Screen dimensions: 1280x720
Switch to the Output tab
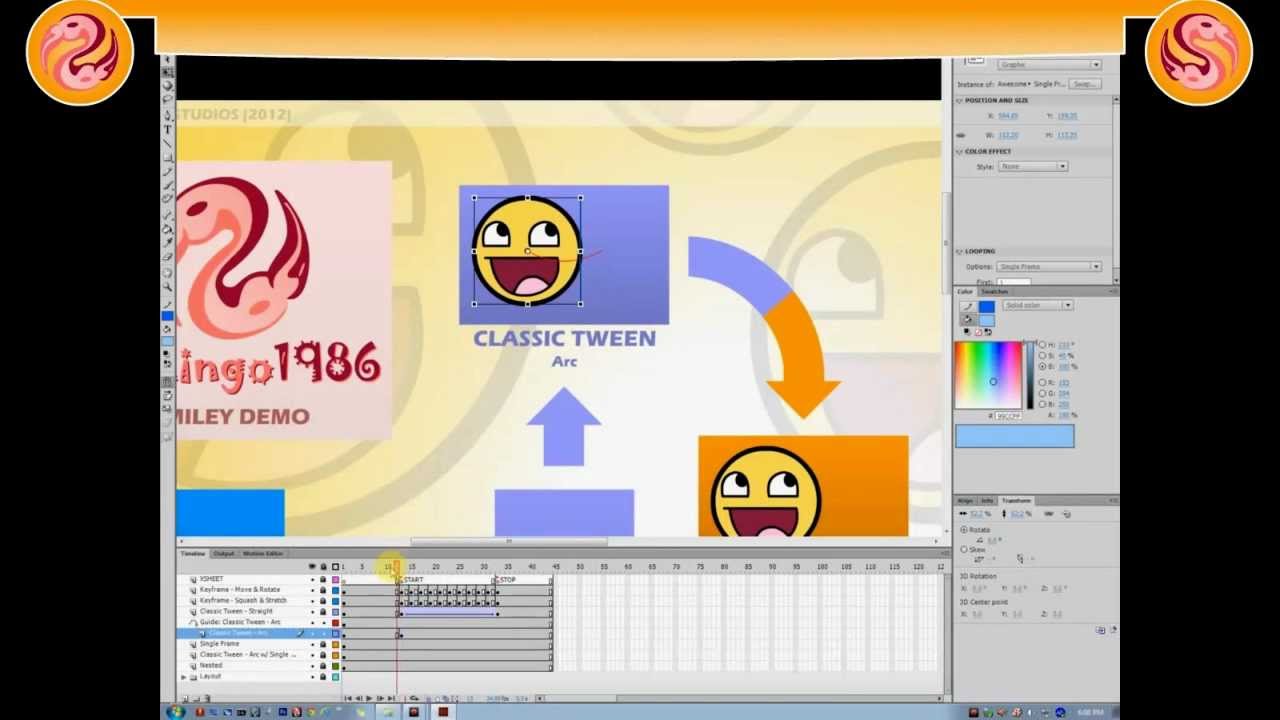point(224,553)
